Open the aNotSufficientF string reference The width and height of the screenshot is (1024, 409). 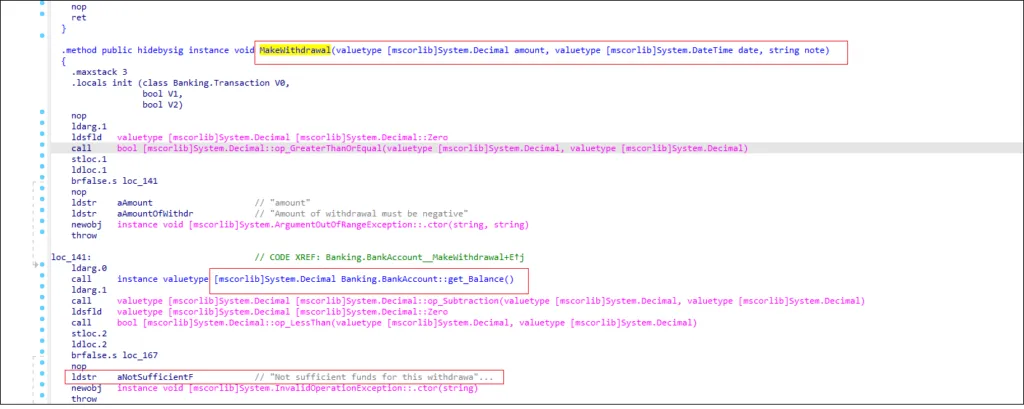[x=155, y=378]
